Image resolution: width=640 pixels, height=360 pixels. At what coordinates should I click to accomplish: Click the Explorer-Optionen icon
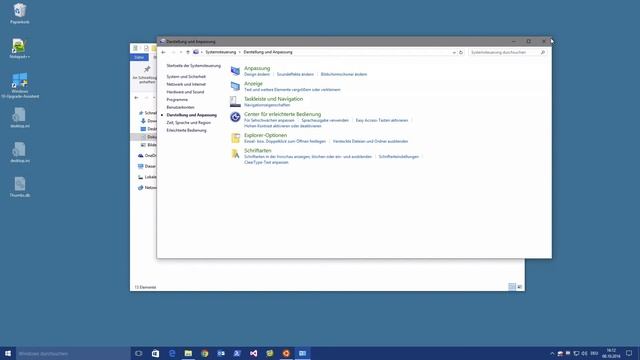tap(235, 138)
